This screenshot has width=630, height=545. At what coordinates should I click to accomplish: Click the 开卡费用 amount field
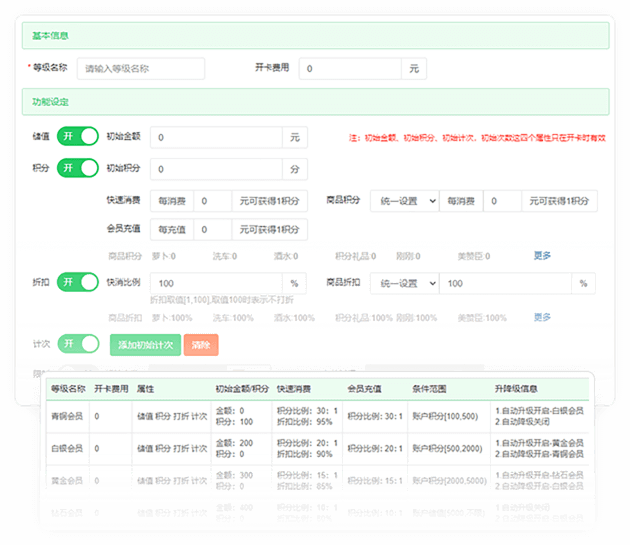pos(350,69)
